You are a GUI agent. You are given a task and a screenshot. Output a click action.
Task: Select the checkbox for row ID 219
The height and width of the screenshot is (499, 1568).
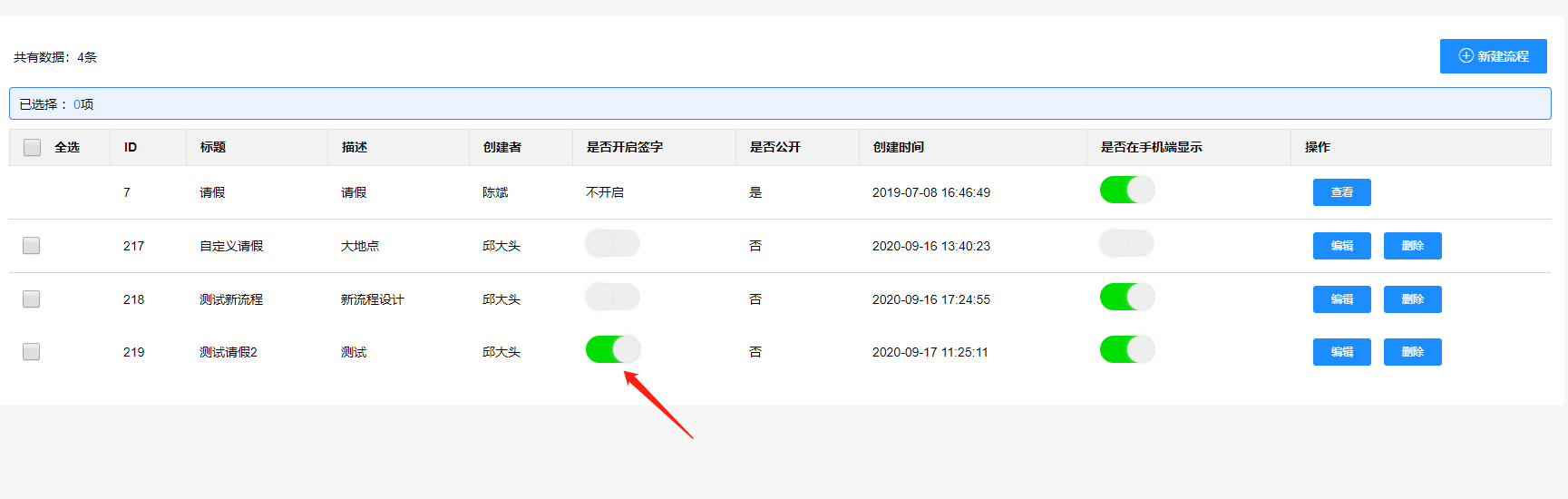(32, 352)
